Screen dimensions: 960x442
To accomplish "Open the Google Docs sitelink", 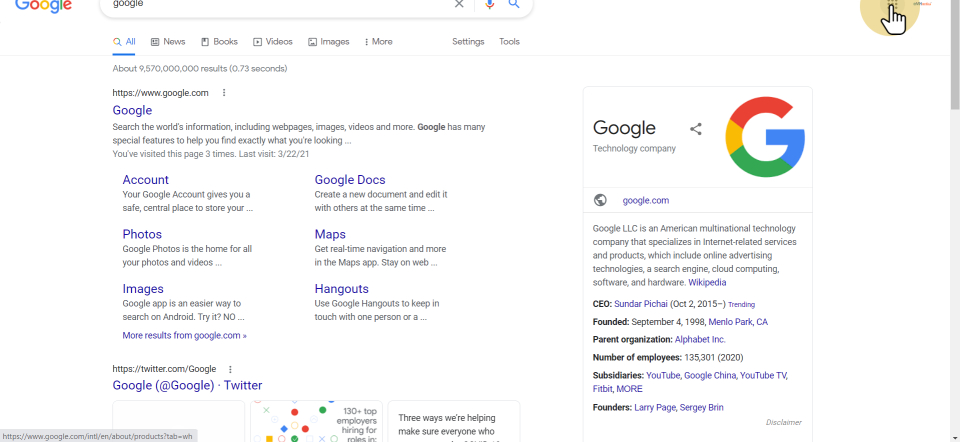I will pyautogui.click(x=349, y=180).
